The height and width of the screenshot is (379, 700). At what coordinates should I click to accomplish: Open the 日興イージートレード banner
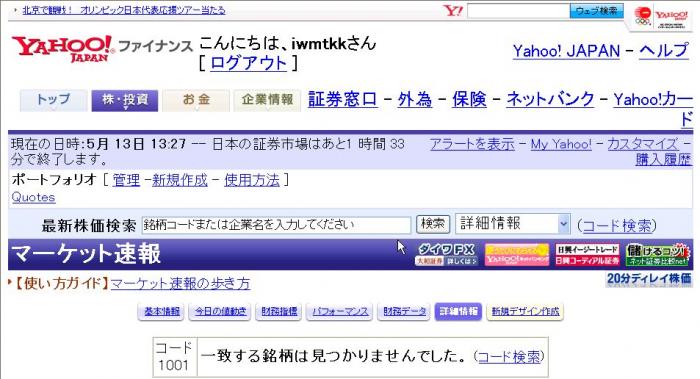point(588,254)
